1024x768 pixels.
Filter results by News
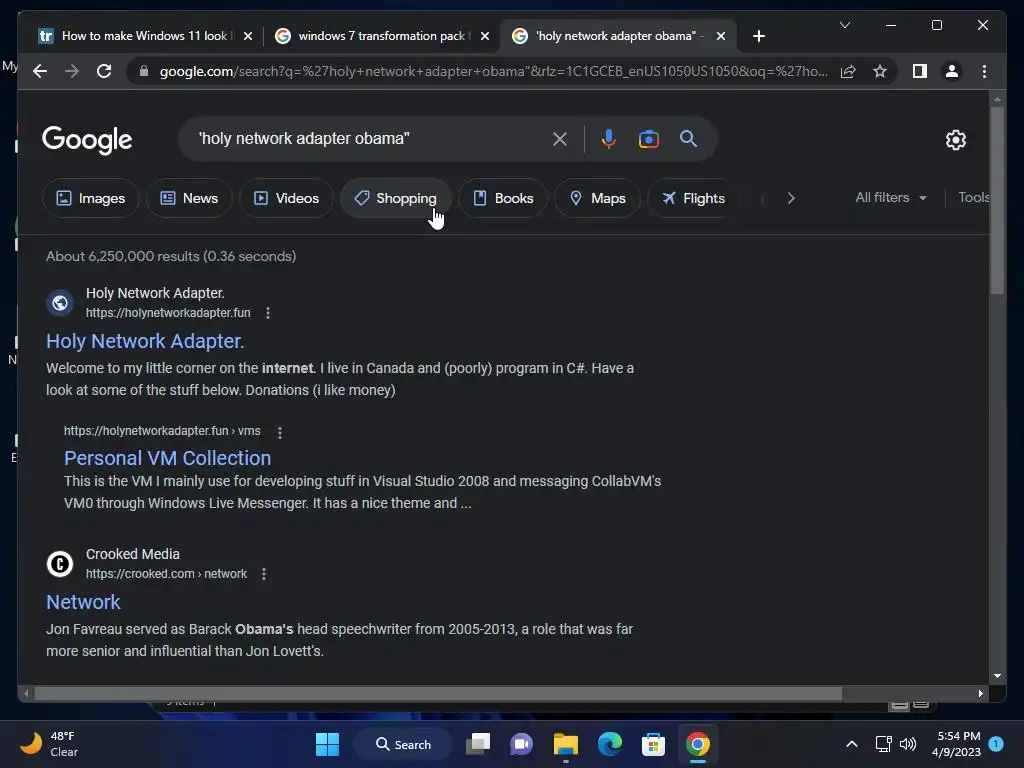[189, 198]
